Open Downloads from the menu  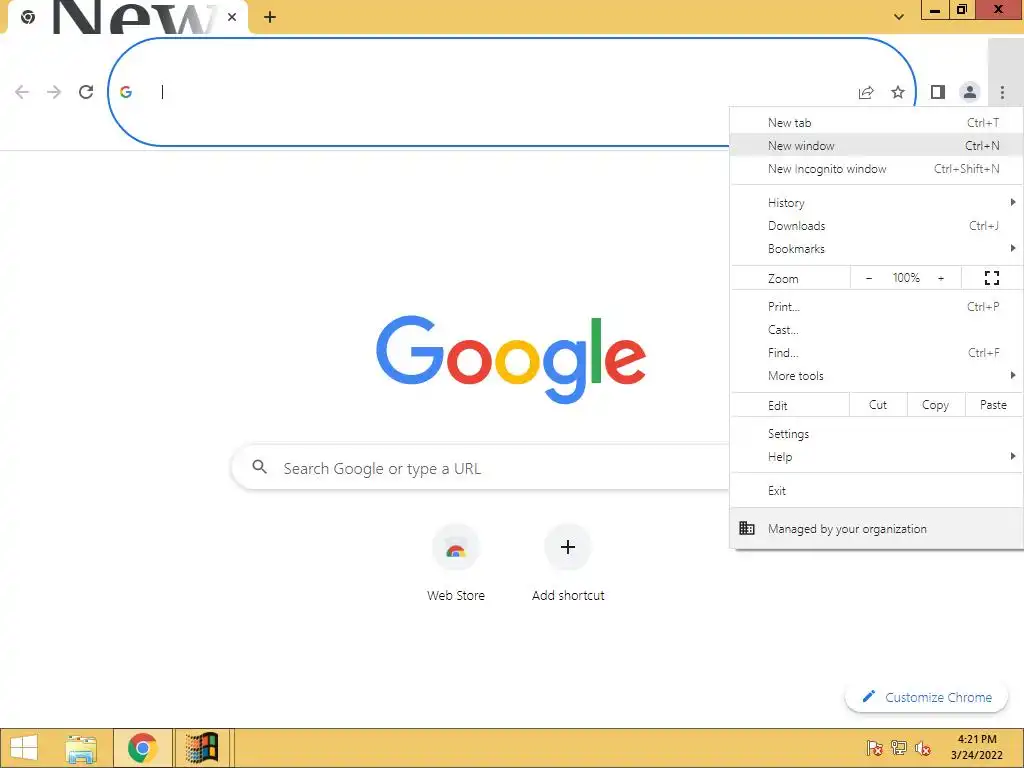click(x=876, y=226)
